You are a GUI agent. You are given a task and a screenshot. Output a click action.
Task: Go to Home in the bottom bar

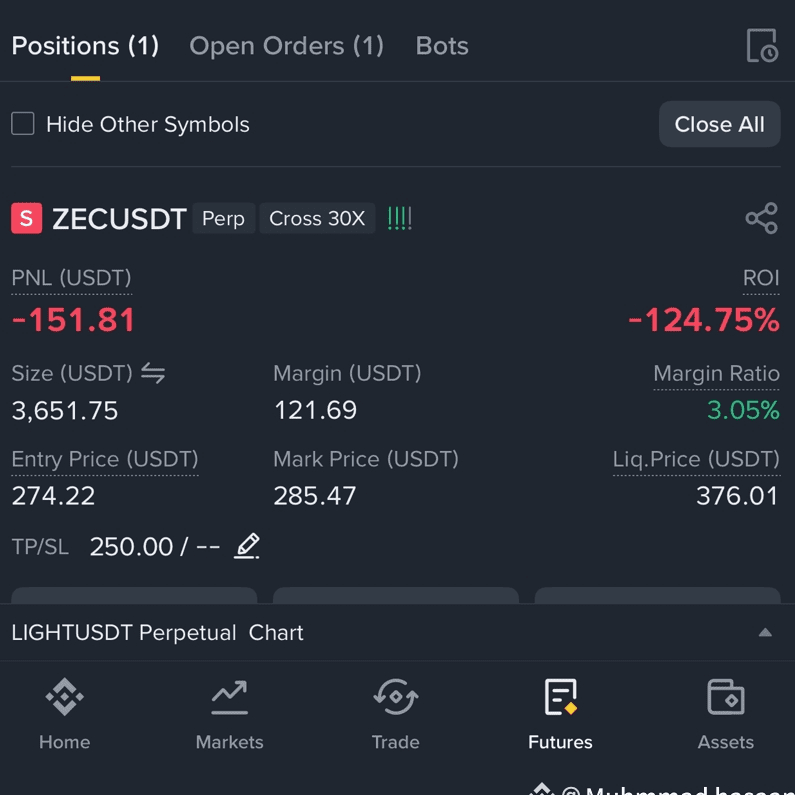click(x=64, y=714)
